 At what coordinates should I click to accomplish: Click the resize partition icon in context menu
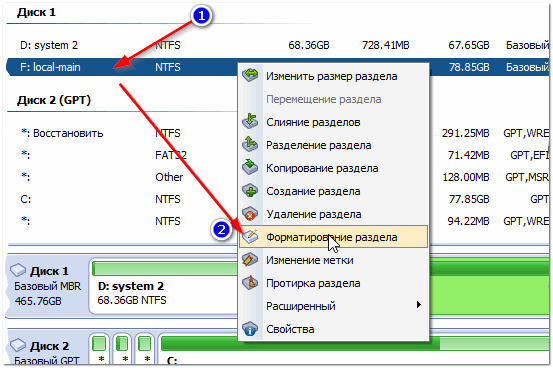coord(250,75)
